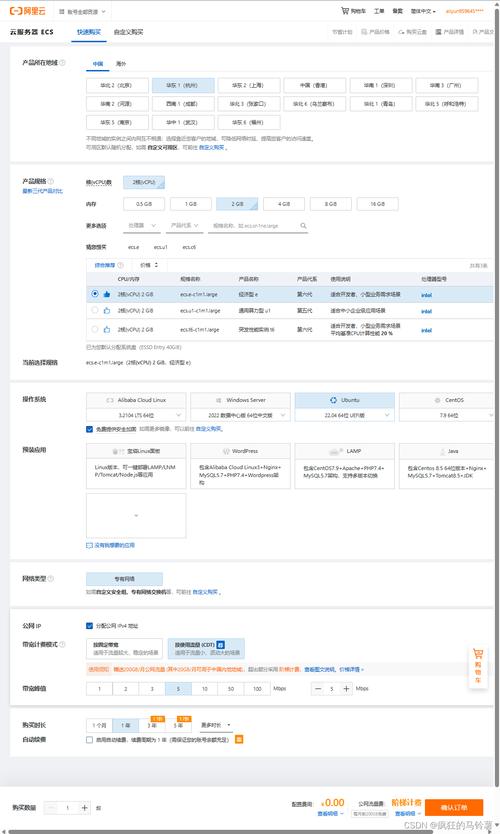Set bandwidth peak to 1 Mbps
The height and width of the screenshot is (834, 500).
pos(99,688)
